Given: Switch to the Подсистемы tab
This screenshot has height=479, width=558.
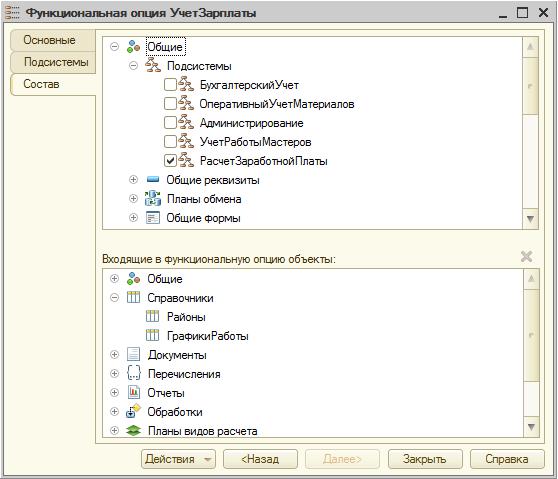Looking at the screenshot, I should click(x=53, y=62).
